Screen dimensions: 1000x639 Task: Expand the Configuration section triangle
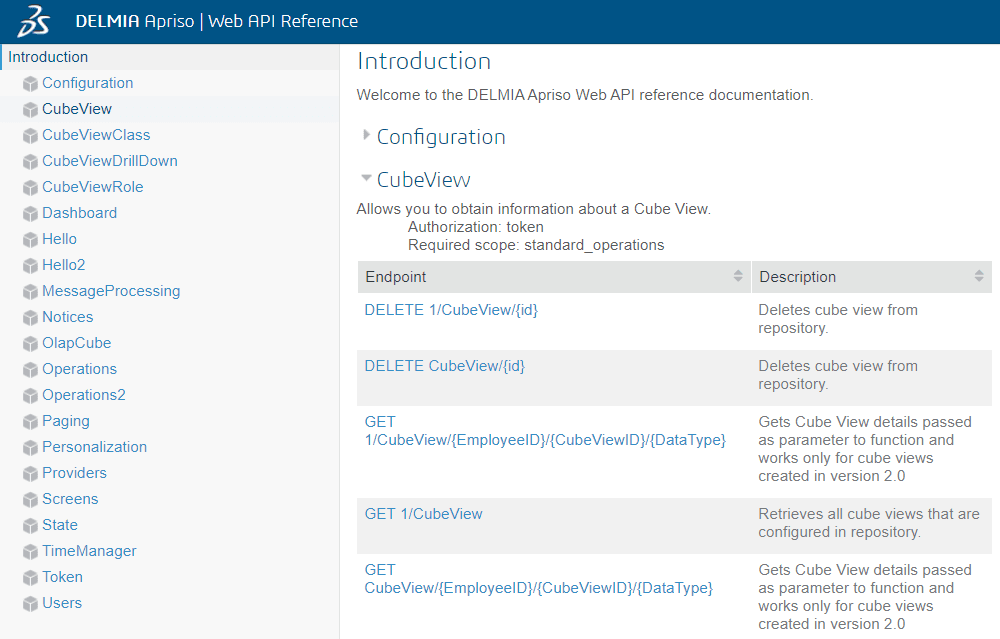(367, 136)
